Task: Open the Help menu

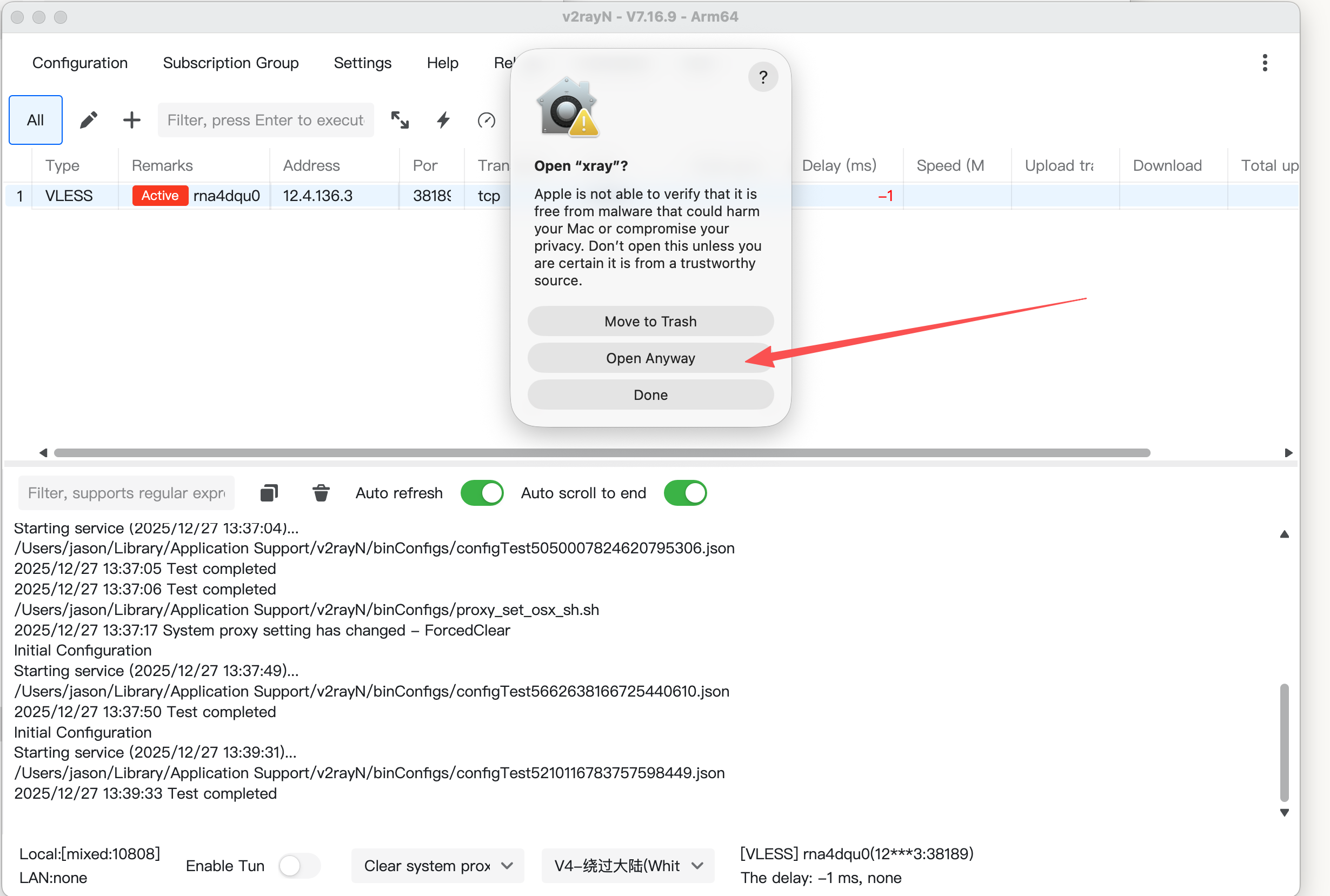Action: tap(442, 63)
